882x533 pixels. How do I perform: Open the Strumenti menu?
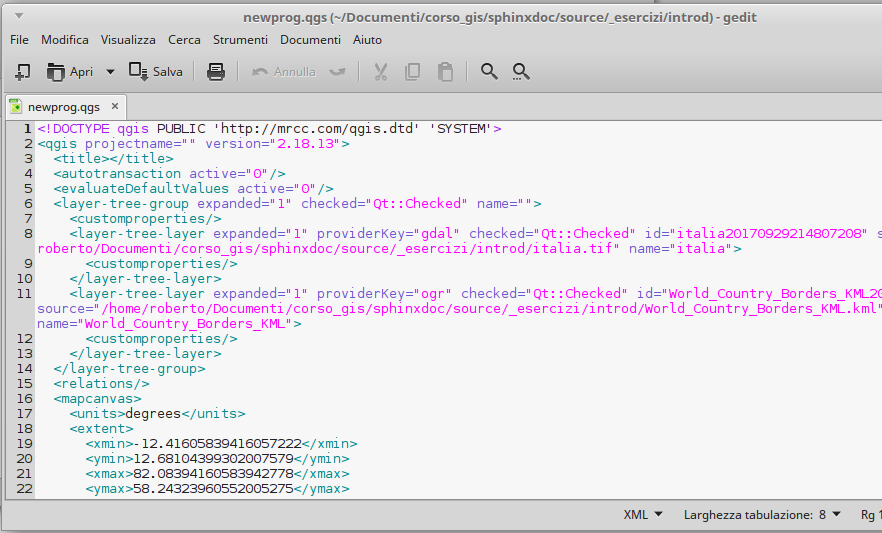[240, 40]
